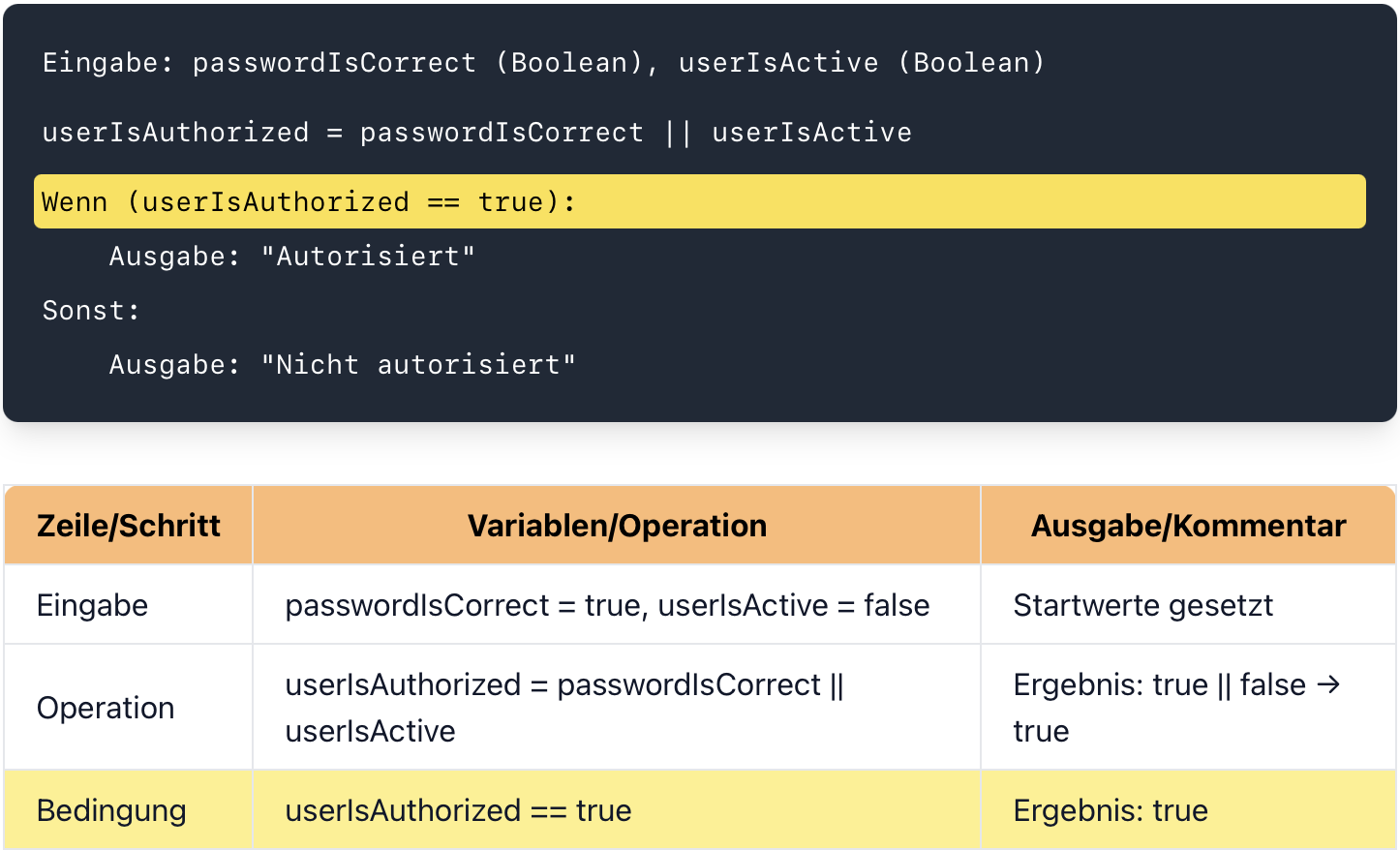Image resolution: width=1400 pixels, height=850 pixels.
Task: Click the 'Ausgabe/Kommentar' column header
Action: click(x=1188, y=525)
